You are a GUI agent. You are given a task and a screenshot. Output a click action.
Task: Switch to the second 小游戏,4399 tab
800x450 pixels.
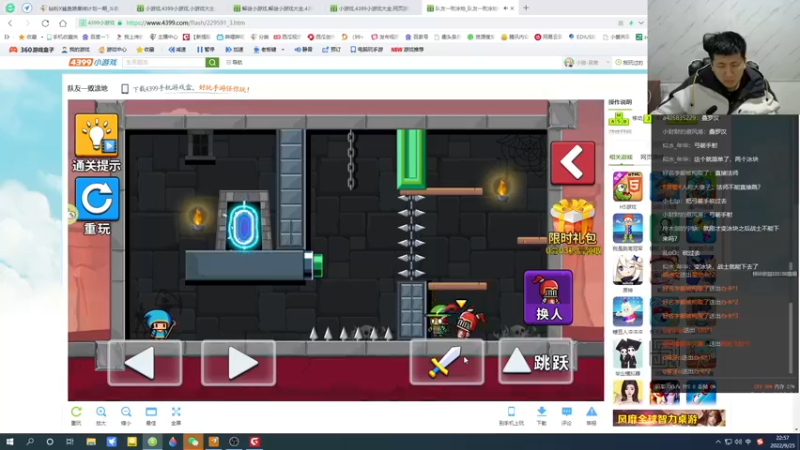point(179,8)
